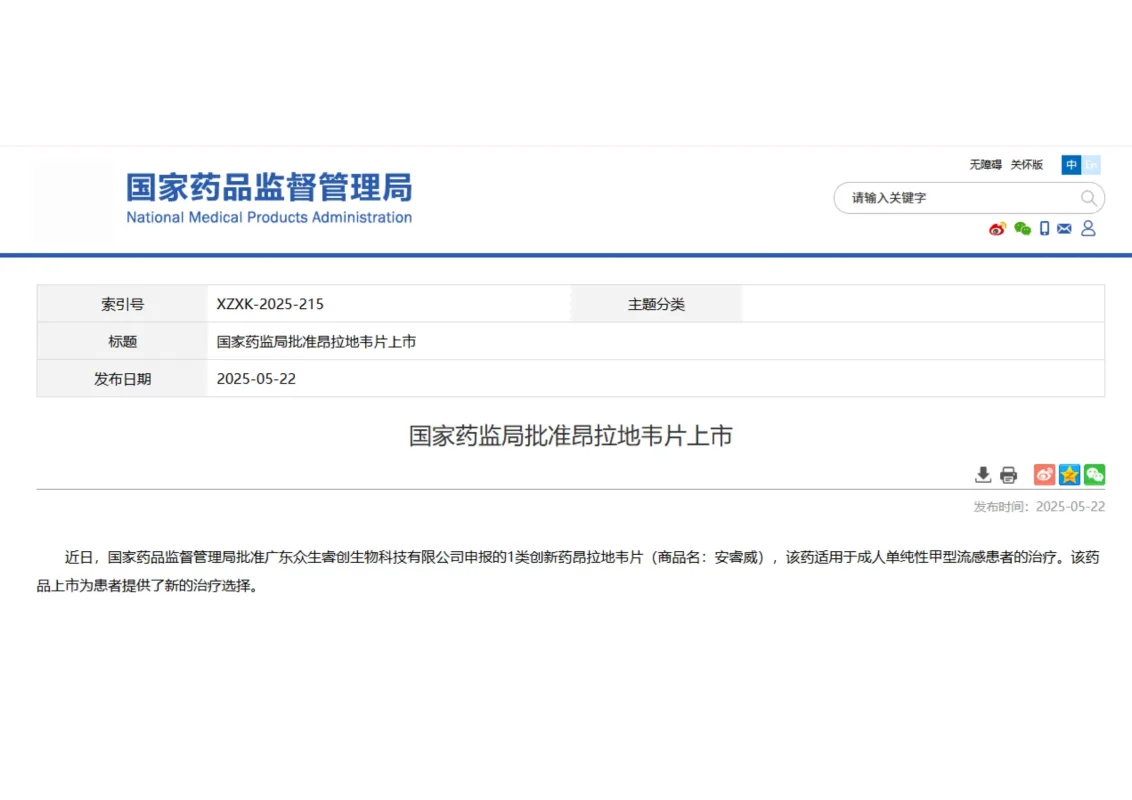Share article to Weibo via red icon

(1044, 475)
